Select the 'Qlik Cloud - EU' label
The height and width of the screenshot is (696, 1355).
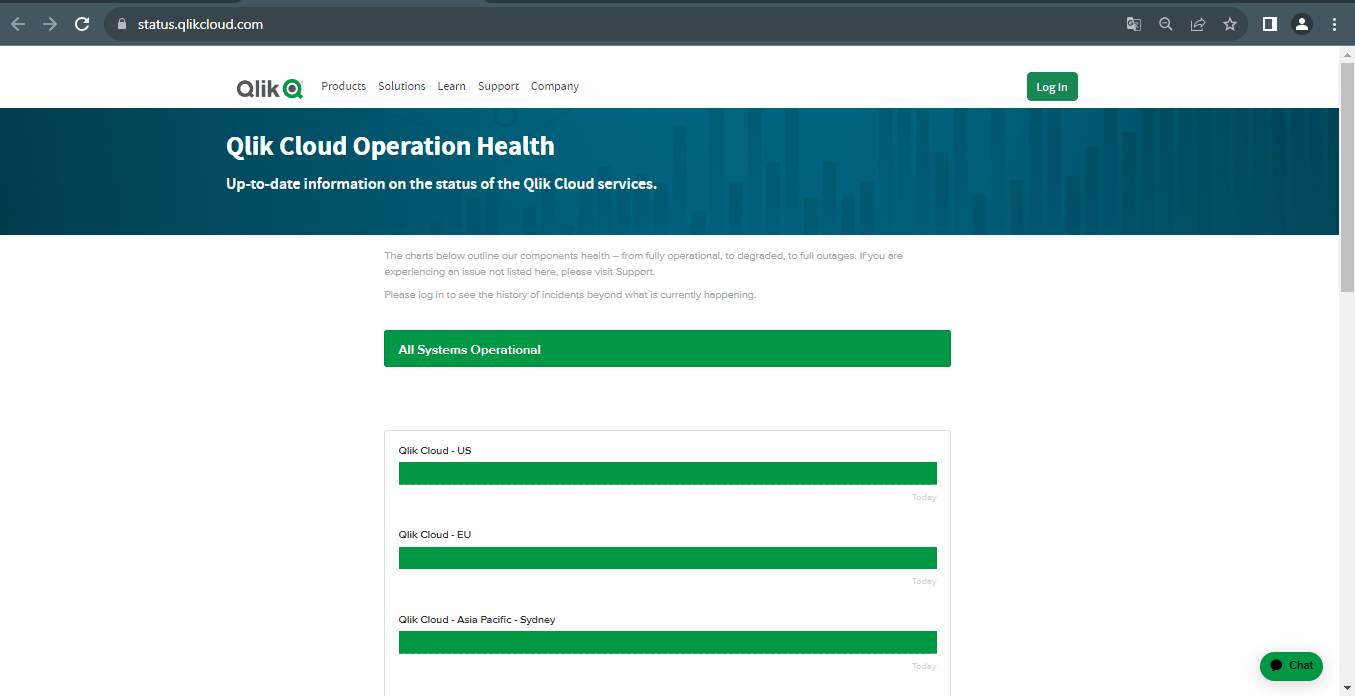point(435,535)
